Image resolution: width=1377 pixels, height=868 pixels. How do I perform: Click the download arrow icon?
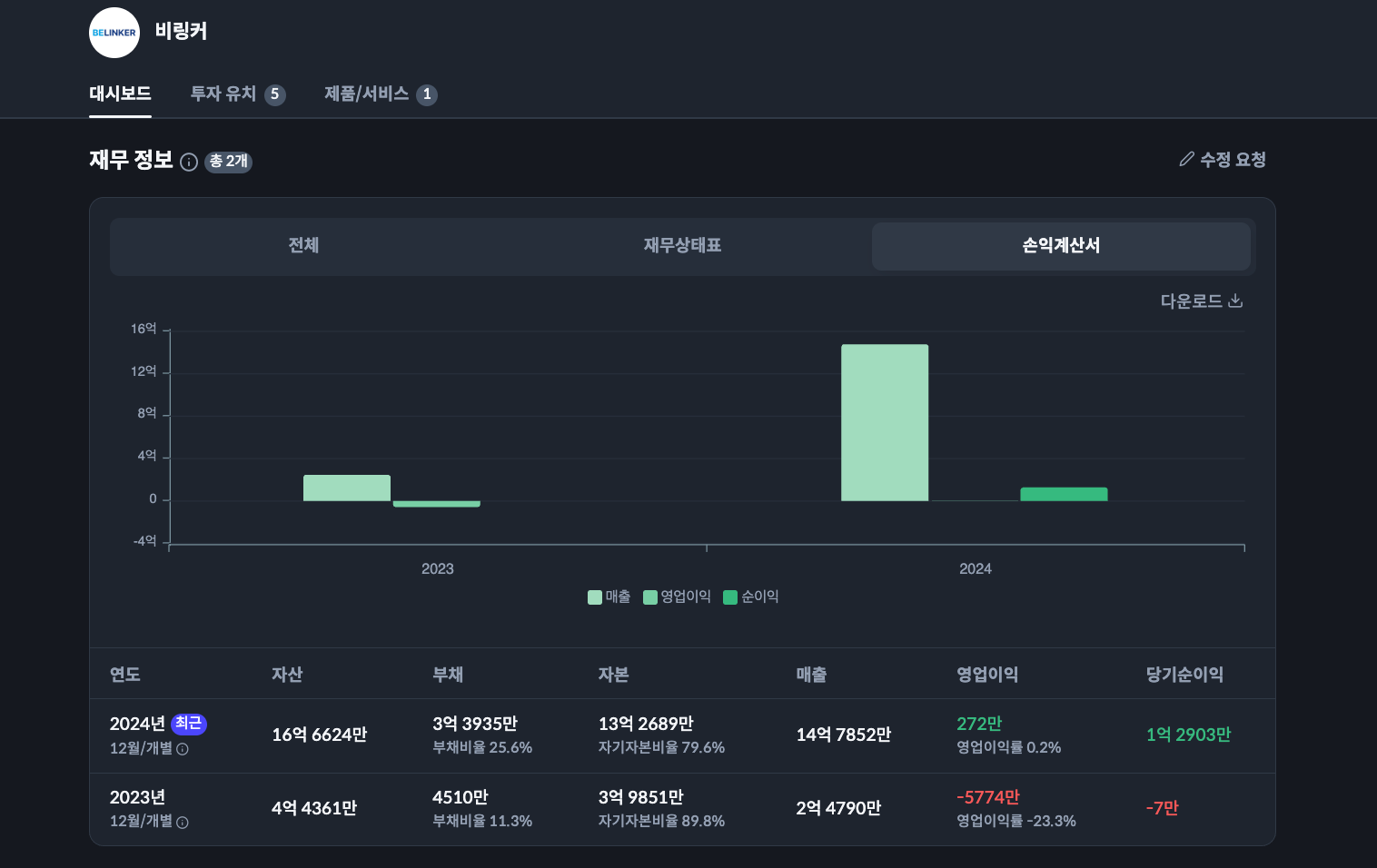(x=1235, y=301)
